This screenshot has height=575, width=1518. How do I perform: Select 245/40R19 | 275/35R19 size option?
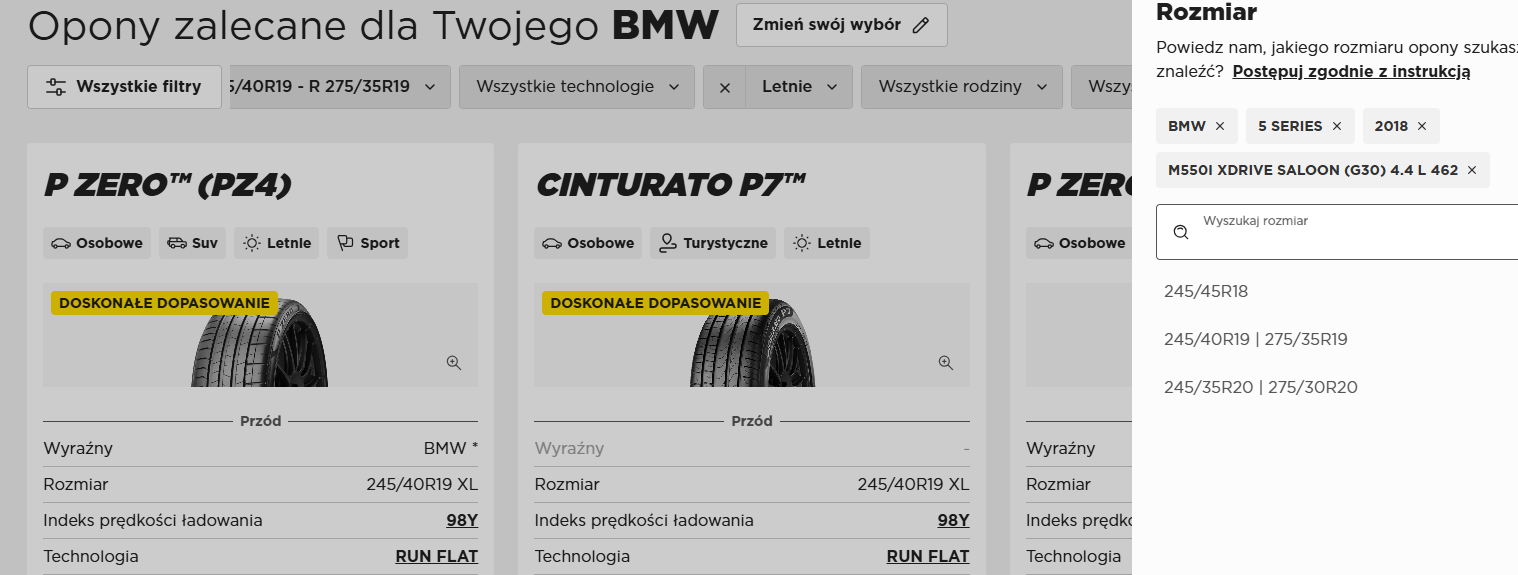coord(1256,340)
